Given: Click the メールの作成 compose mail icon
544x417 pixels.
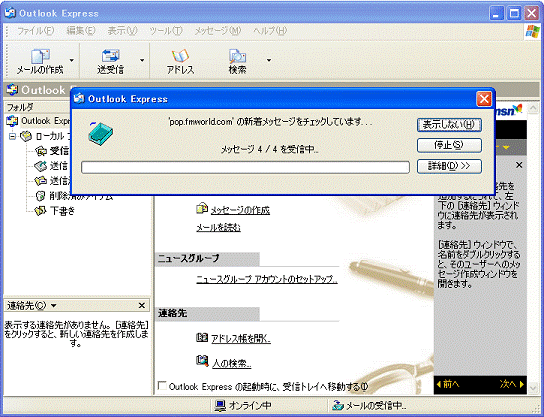Looking at the screenshot, I should (x=40, y=56).
